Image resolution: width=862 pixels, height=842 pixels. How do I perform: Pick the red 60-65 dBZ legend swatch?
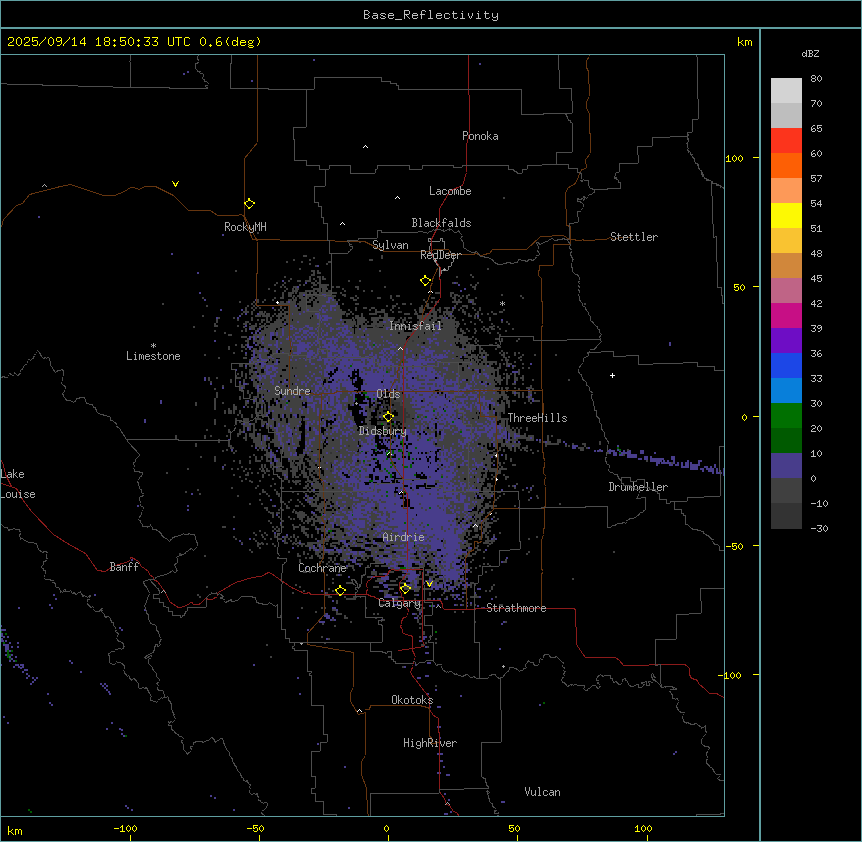click(x=786, y=140)
